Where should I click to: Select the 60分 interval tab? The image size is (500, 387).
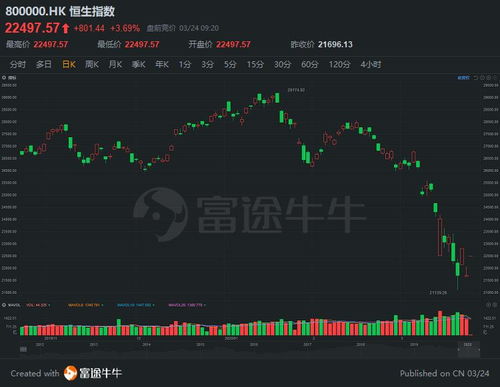coord(310,64)
